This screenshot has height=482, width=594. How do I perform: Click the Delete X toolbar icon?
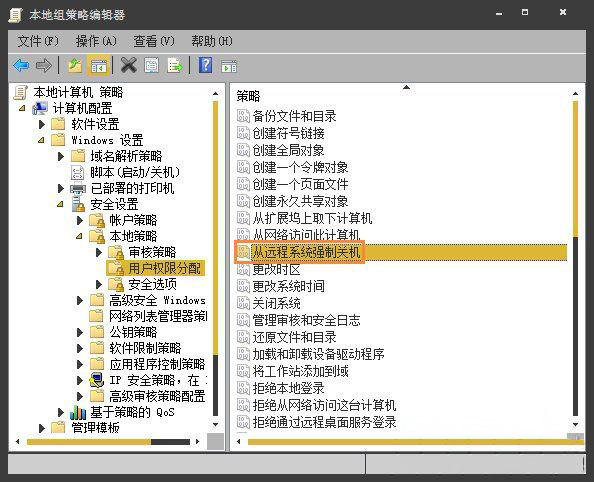[129, 65]
